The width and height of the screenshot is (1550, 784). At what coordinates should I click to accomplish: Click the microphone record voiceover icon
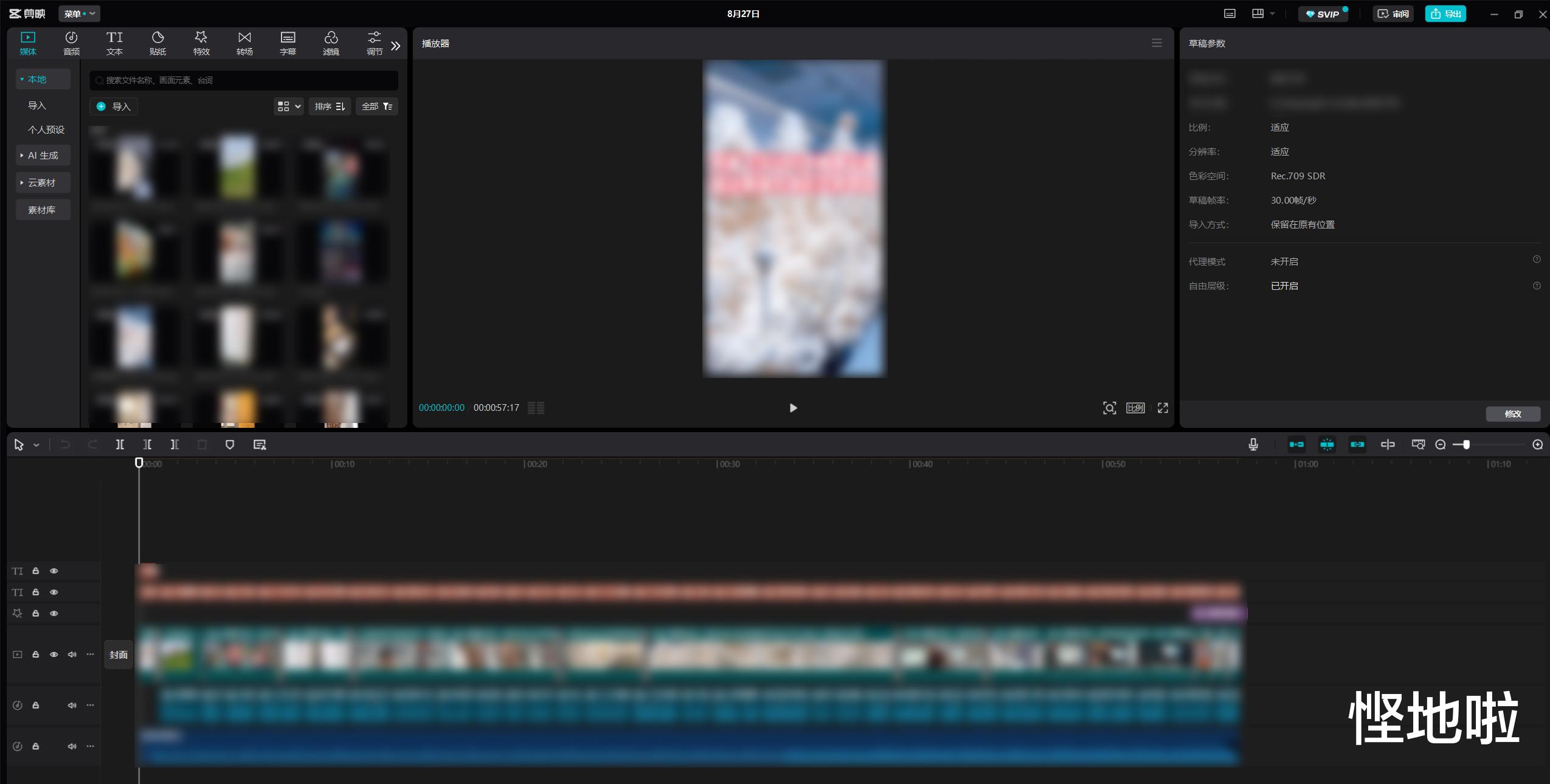(1253, 445)
